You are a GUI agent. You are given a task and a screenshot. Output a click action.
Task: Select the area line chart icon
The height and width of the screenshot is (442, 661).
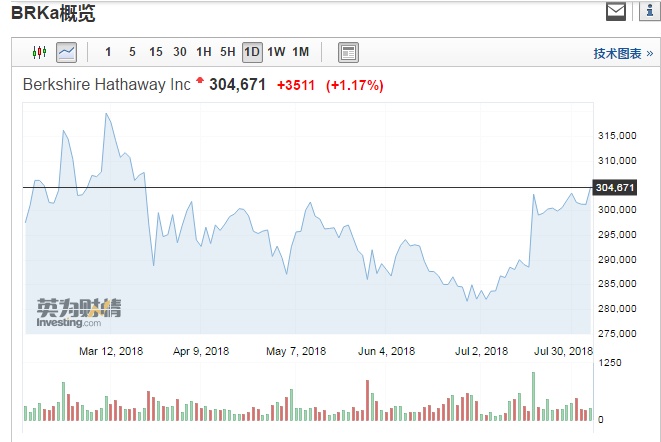[67, 52]
